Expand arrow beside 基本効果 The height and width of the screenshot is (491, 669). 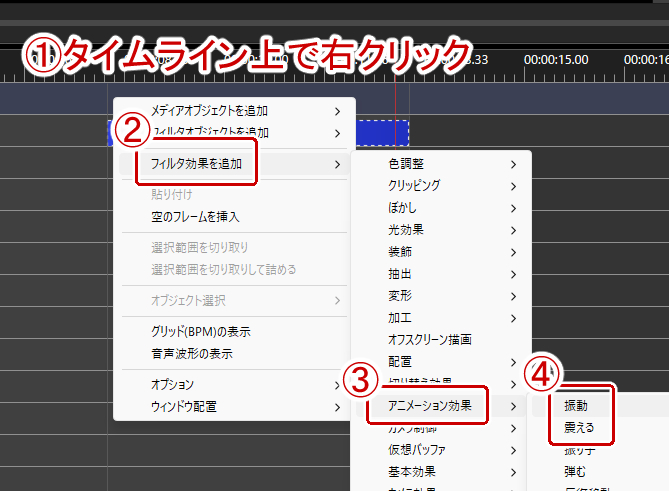(x=514, y=473)
